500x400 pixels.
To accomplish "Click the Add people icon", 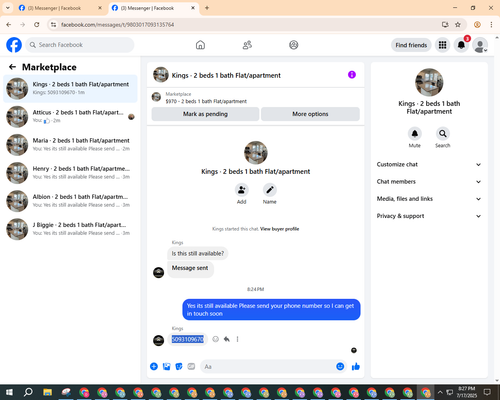I will tap(242, 190).
